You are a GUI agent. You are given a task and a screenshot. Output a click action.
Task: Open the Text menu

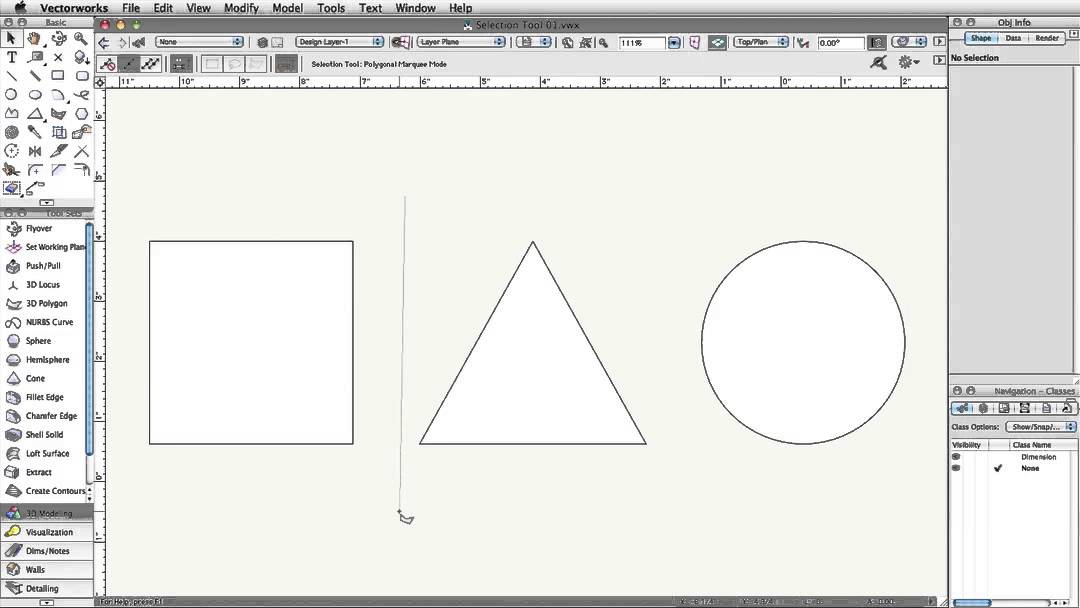[370, 8]
